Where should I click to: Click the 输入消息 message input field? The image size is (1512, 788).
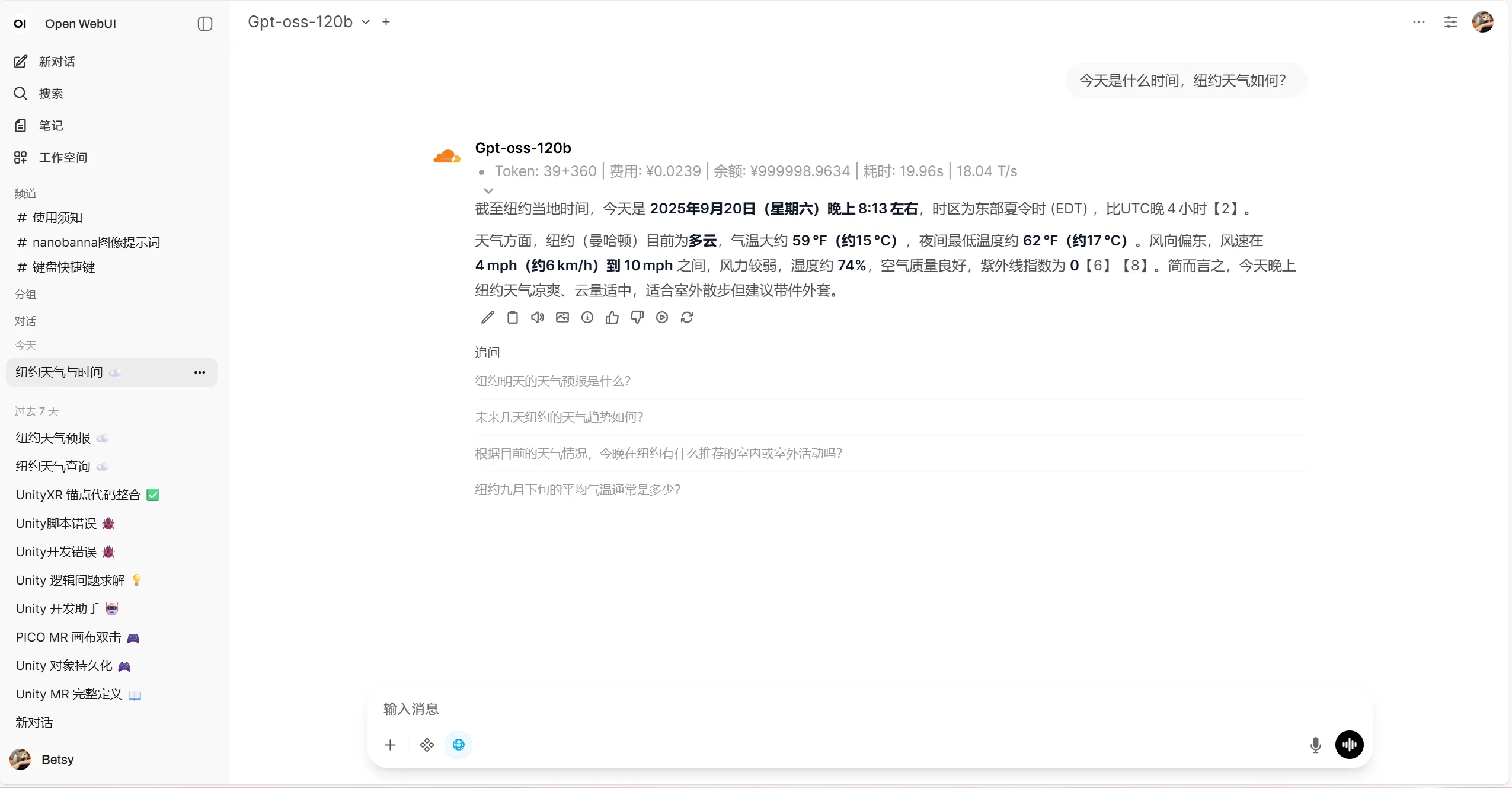click(x=711, y=709)
